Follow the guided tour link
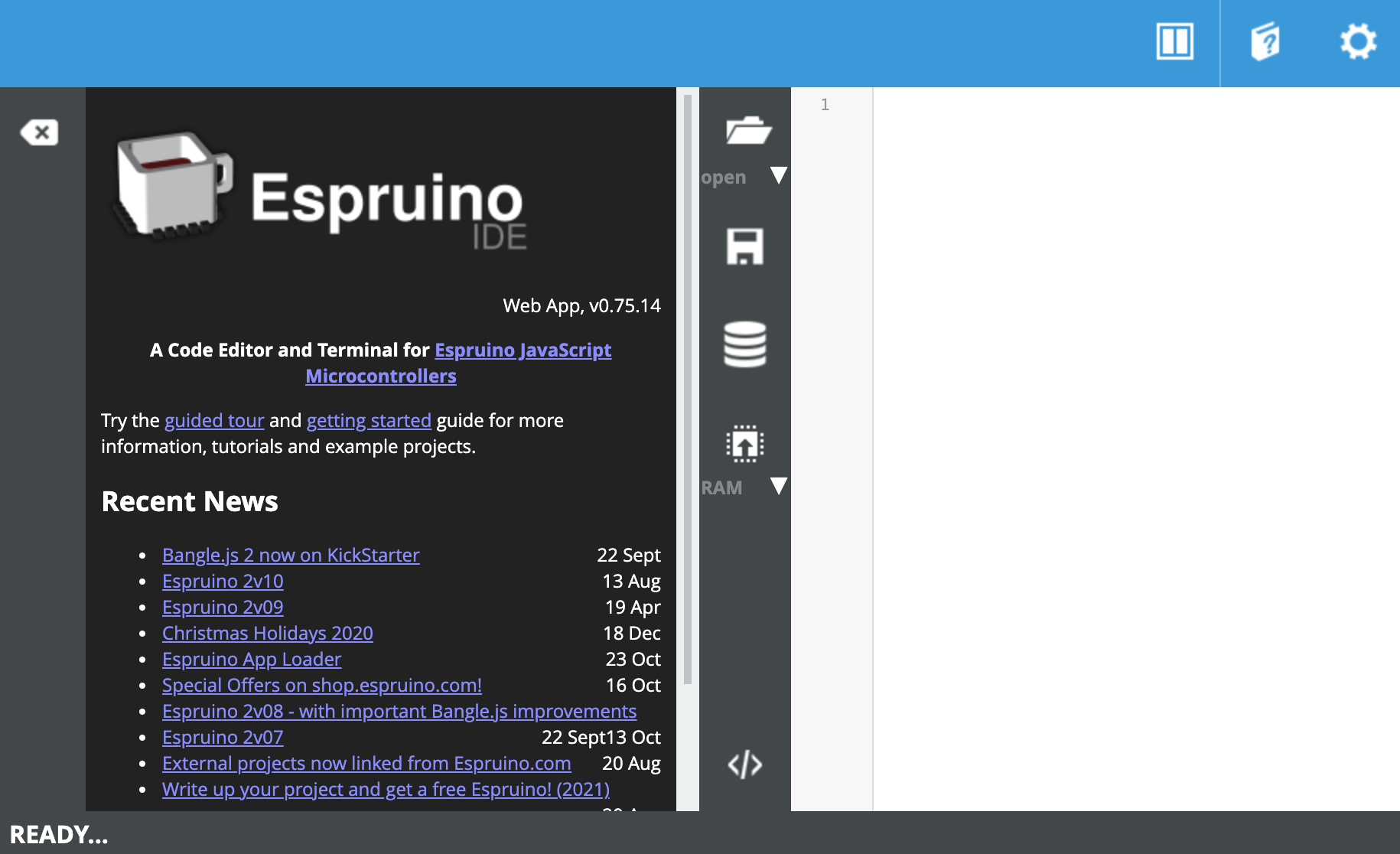This screenshot has width=1400, height=854. click(214, 421)
